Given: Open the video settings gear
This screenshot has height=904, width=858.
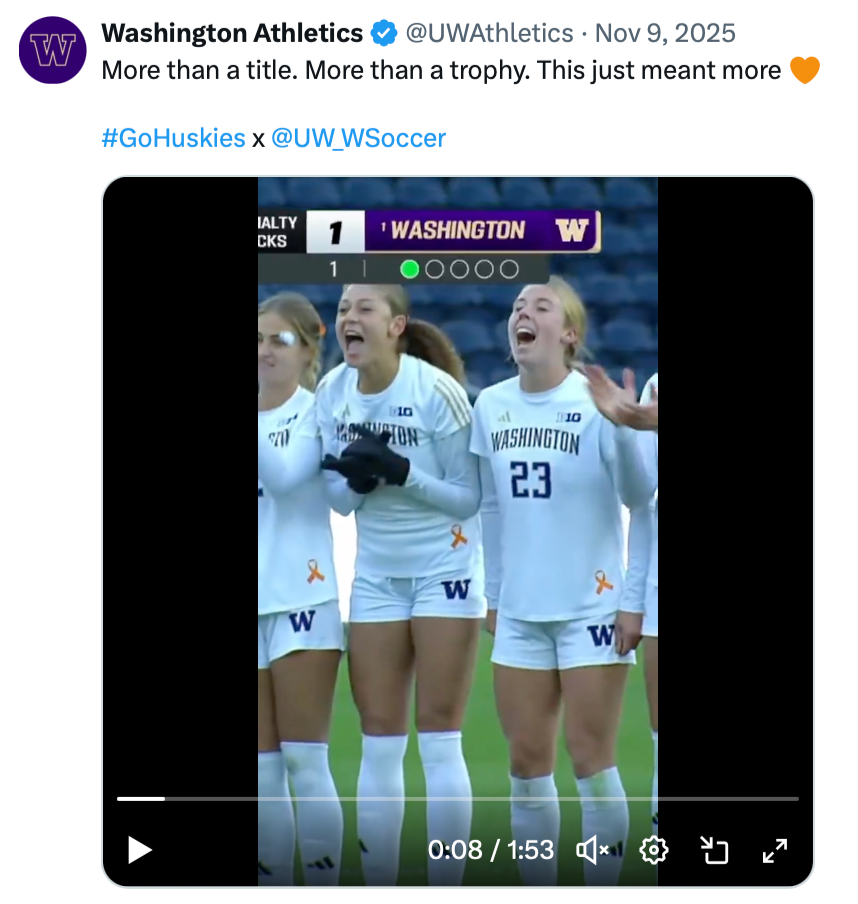Looking at the screenshot, I should point(654,850).
